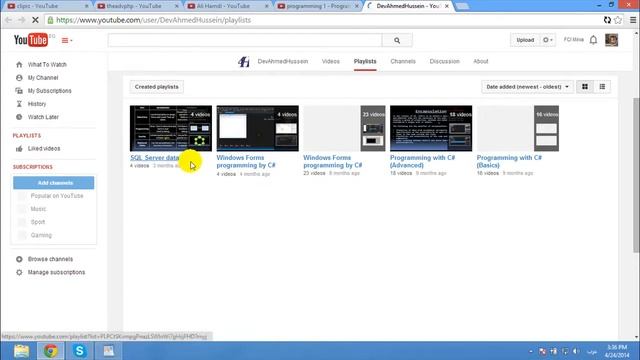Click the Chrome taskbar icon
640x360 pixels.
[x=51, y=351]
